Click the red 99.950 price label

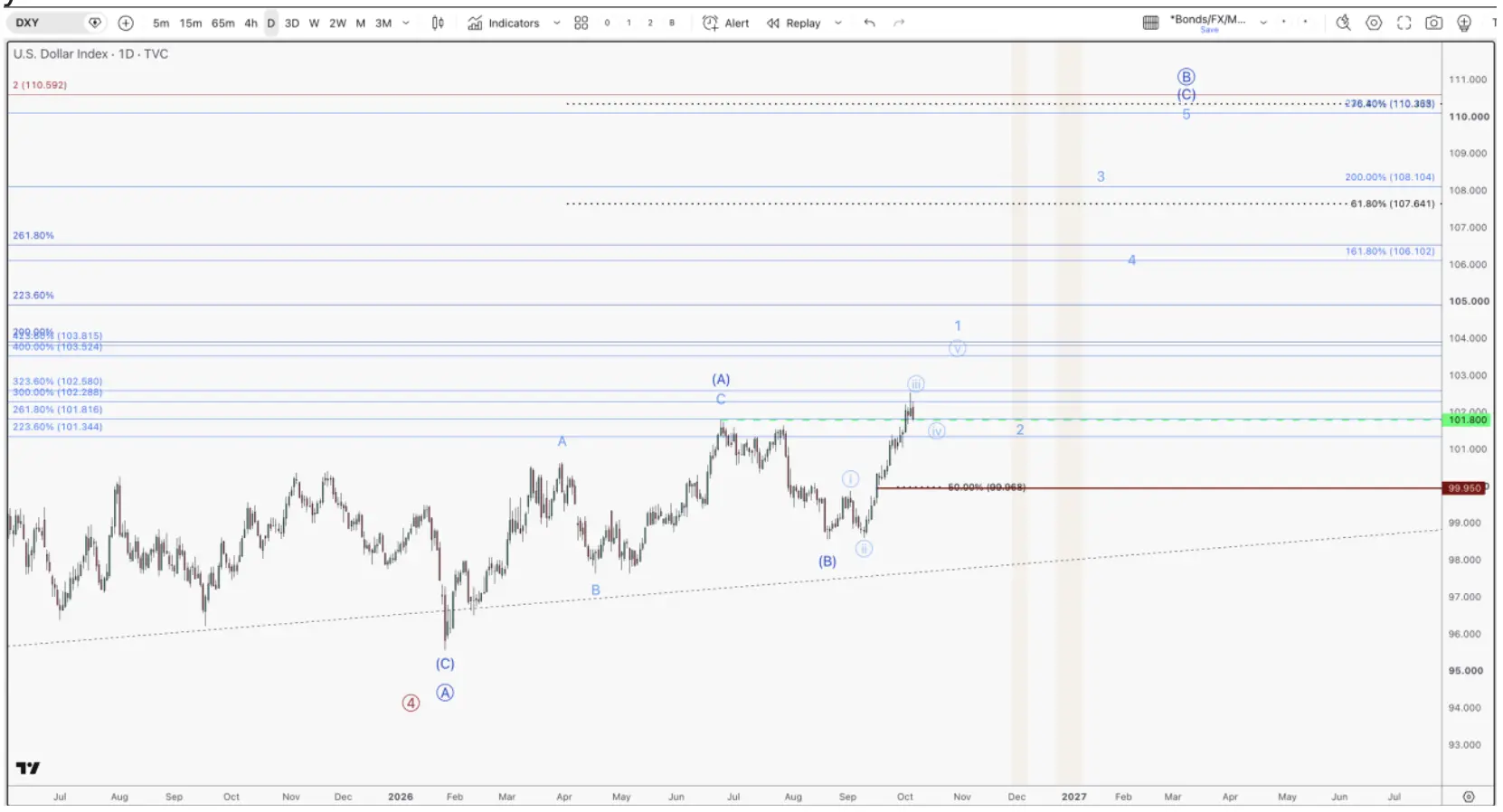[1465, 488]
